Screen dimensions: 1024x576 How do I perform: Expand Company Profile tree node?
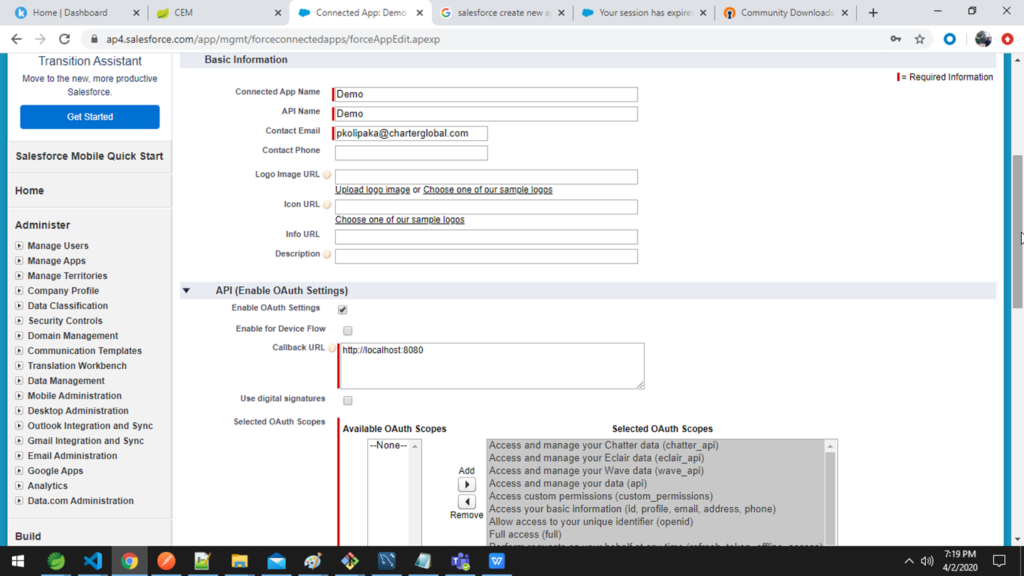pyautogui.click(x=19, y=291)
